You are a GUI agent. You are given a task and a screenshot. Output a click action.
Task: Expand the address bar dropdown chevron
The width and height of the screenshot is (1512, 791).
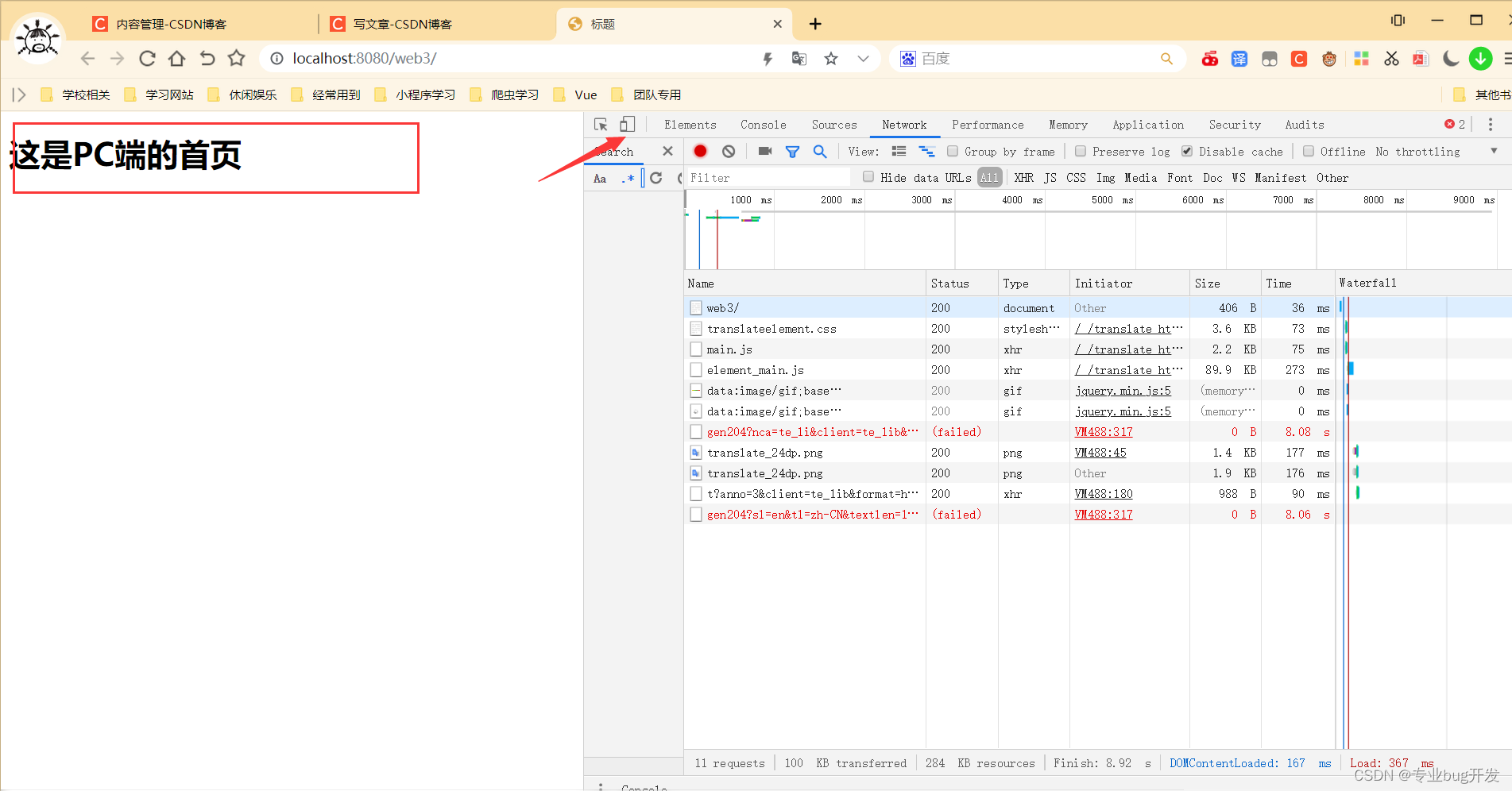pos(863,59)
